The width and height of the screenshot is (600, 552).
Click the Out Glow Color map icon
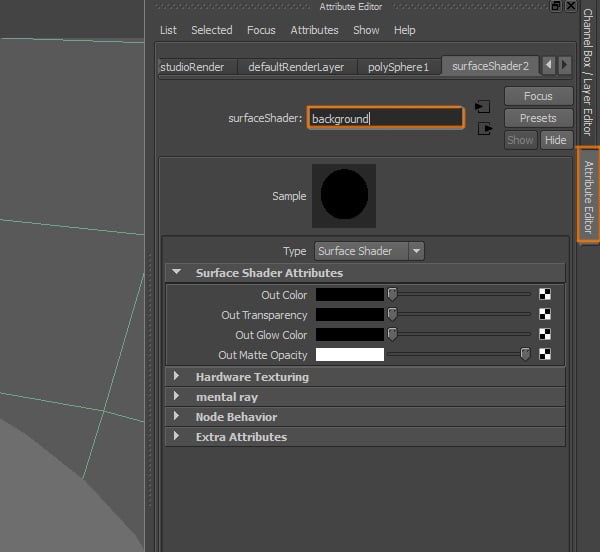(545, 335)
